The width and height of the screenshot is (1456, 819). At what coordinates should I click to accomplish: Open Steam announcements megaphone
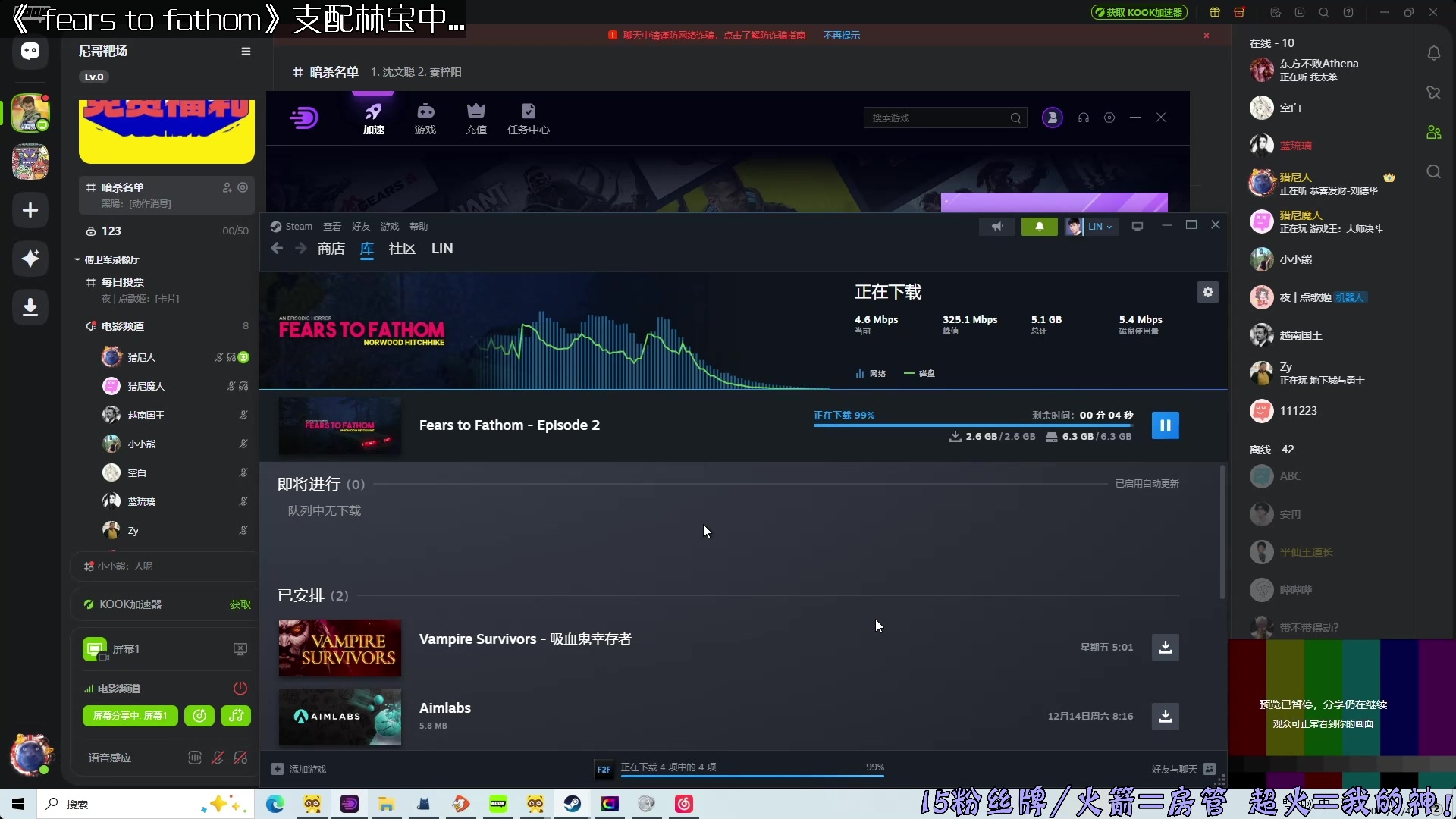pos(997,227)
